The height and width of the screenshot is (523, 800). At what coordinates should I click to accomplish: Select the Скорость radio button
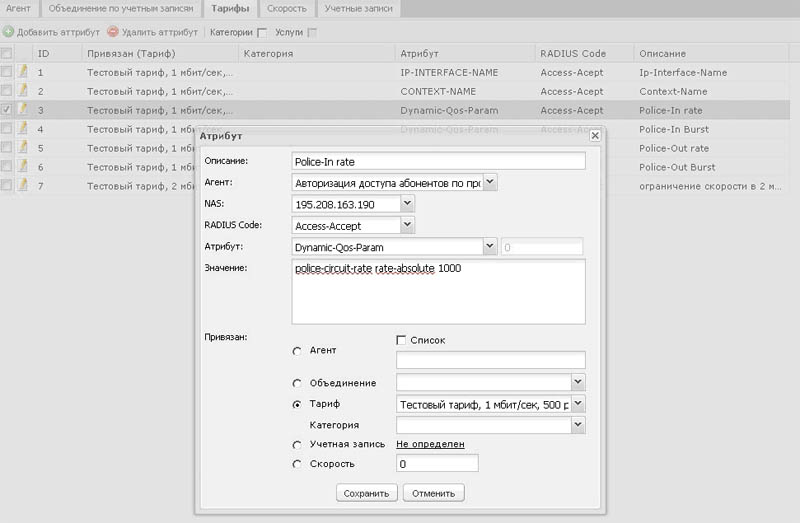tap(297, 464)
